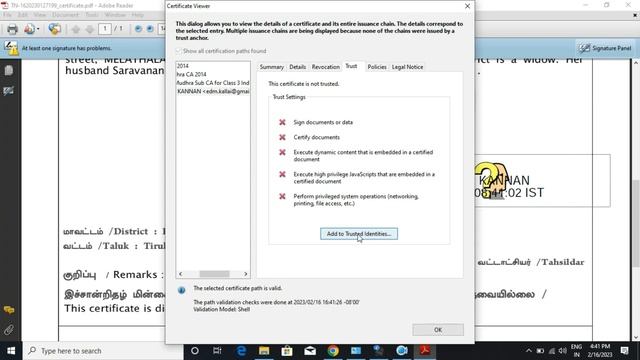Open the Comments panel icon in left sidebar

point(9,310)
